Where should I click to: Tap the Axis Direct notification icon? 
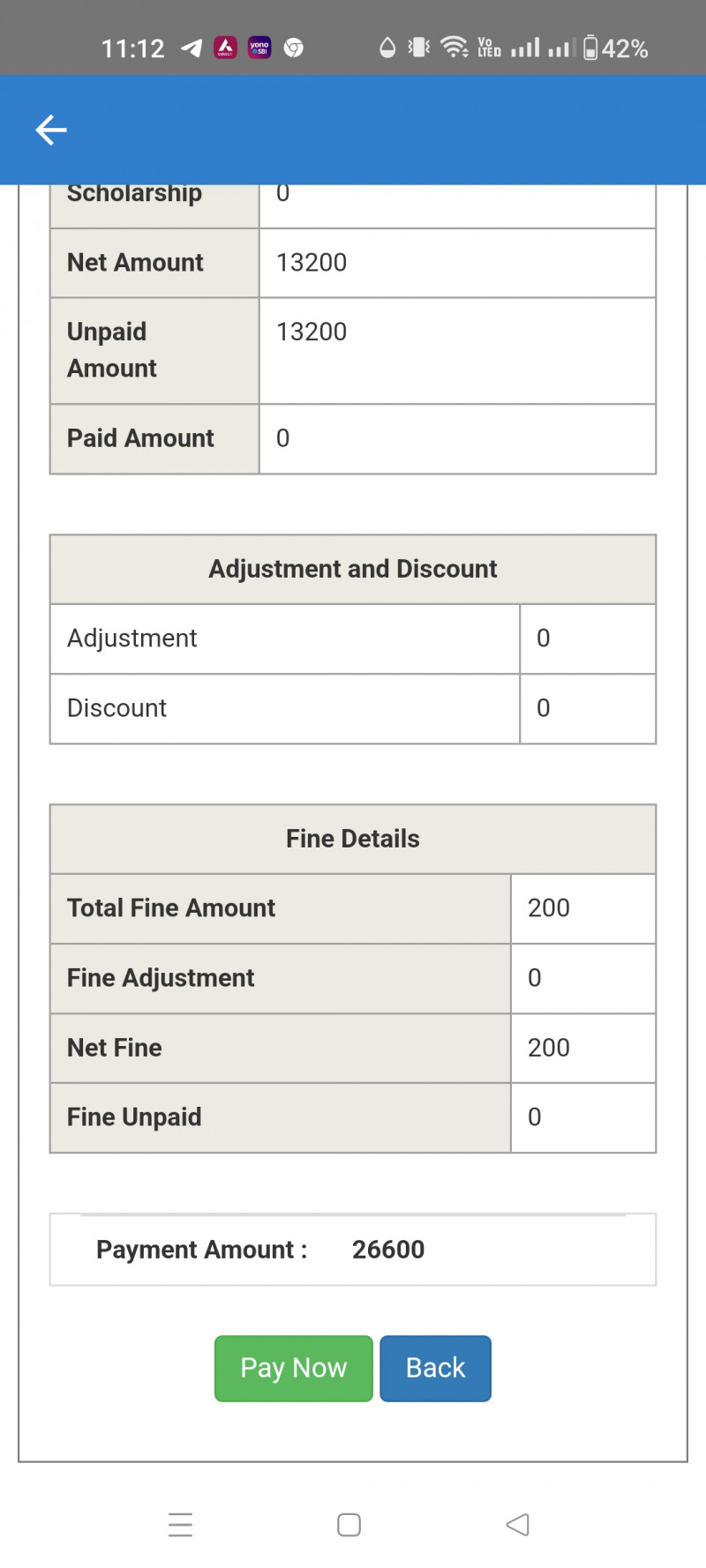[226, 48]
